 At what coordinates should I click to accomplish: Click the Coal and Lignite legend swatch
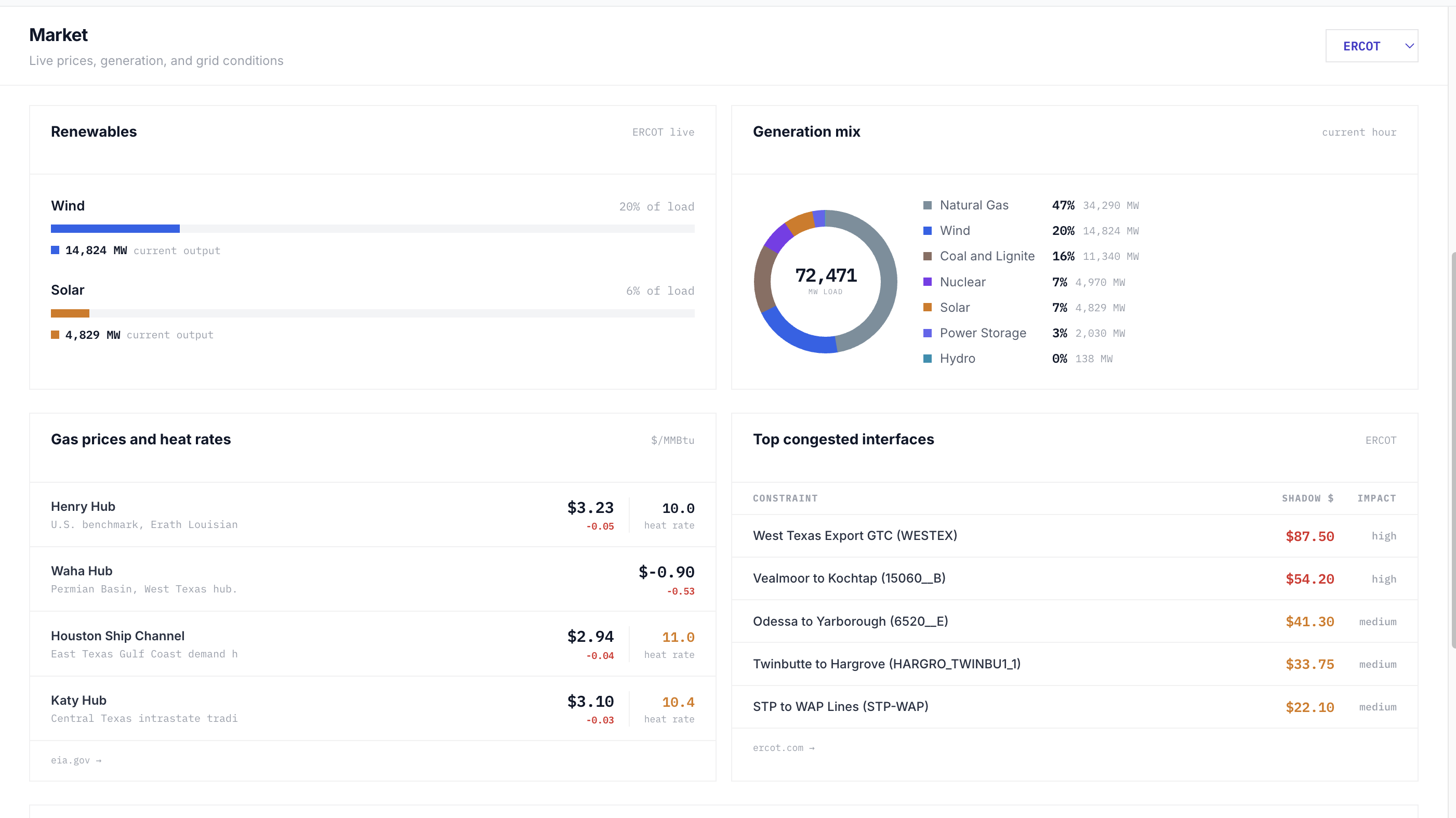coord(928,256)
